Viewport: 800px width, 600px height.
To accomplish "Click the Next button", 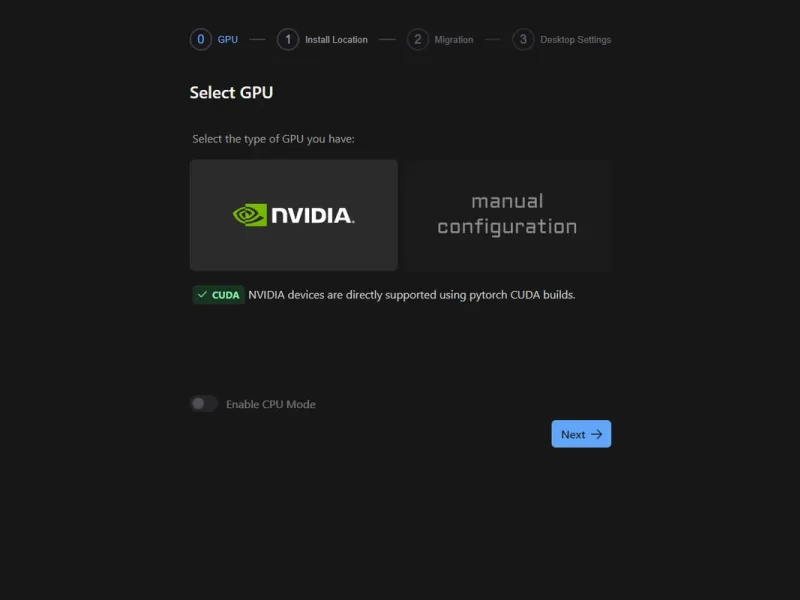I will click(x=581, y=434).
